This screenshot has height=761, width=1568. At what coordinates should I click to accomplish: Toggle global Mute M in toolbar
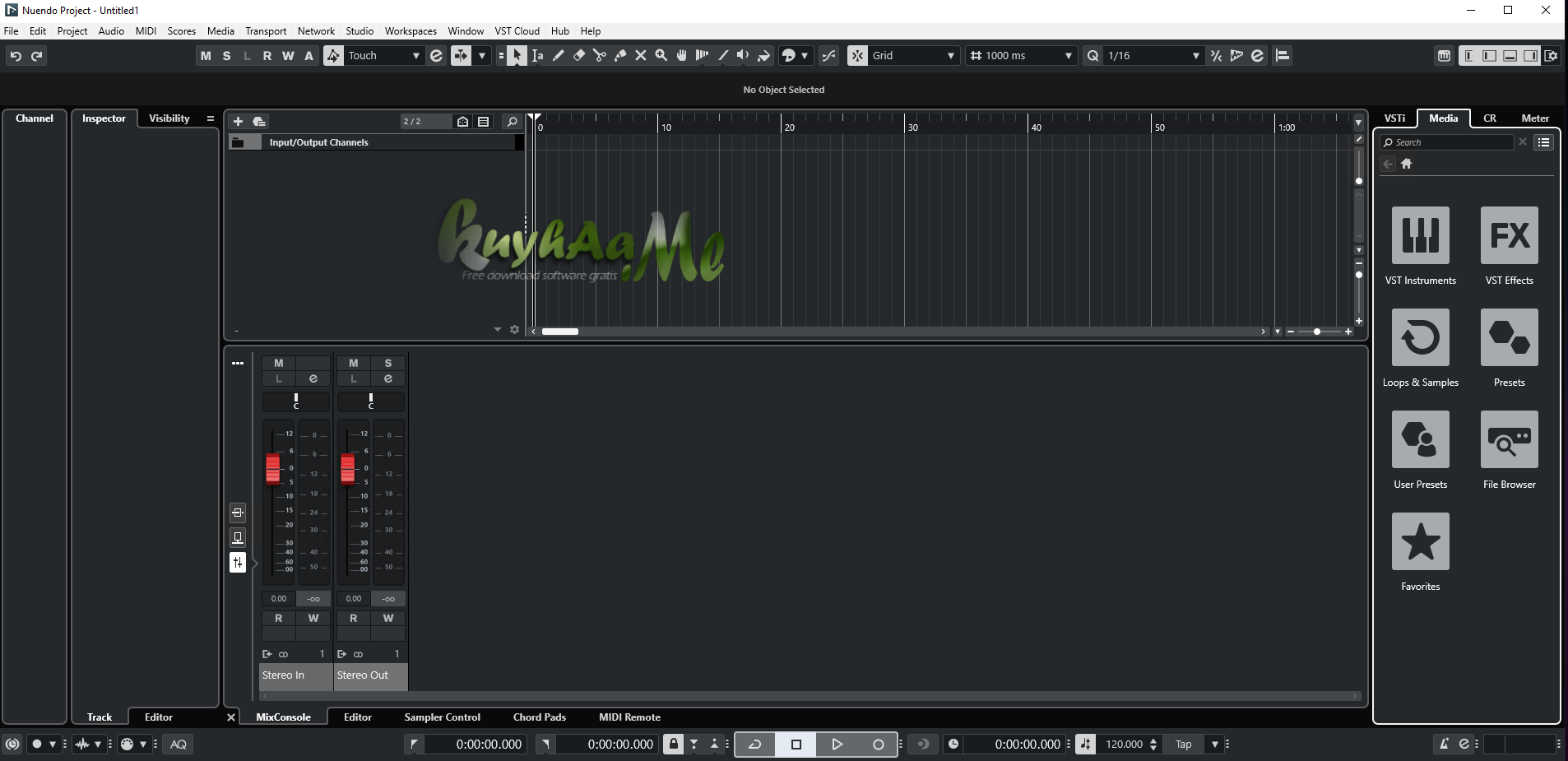click(206, 55)
